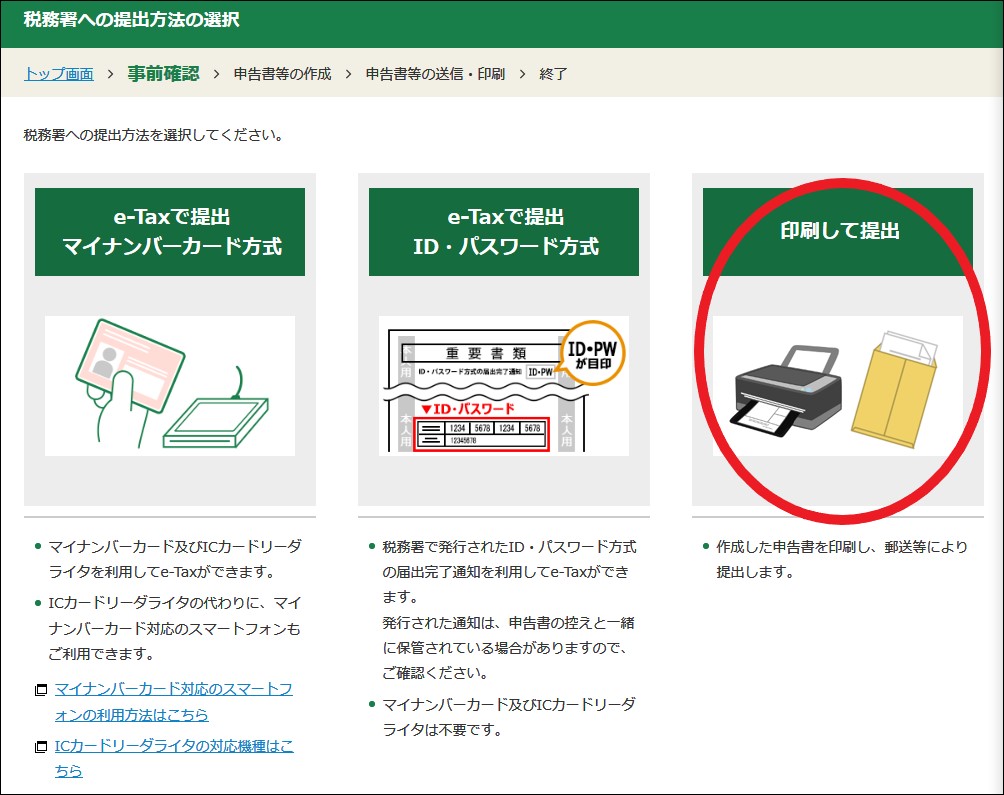Click external-window icon beside スマートフォン利用方法 link
The image size is (1004, 795).
click(x=41, y=689)
